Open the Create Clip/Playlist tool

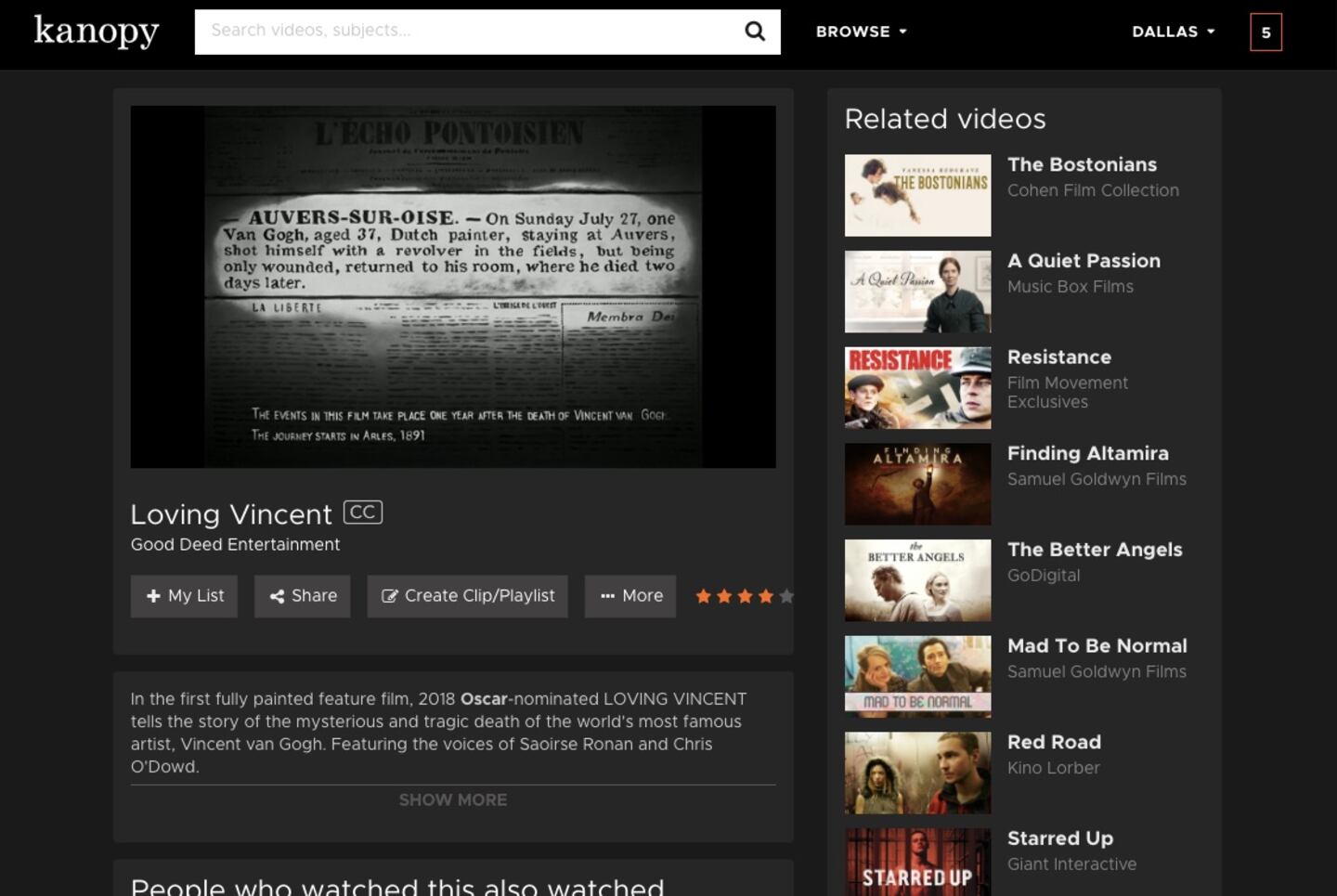(x=467, y=596)
